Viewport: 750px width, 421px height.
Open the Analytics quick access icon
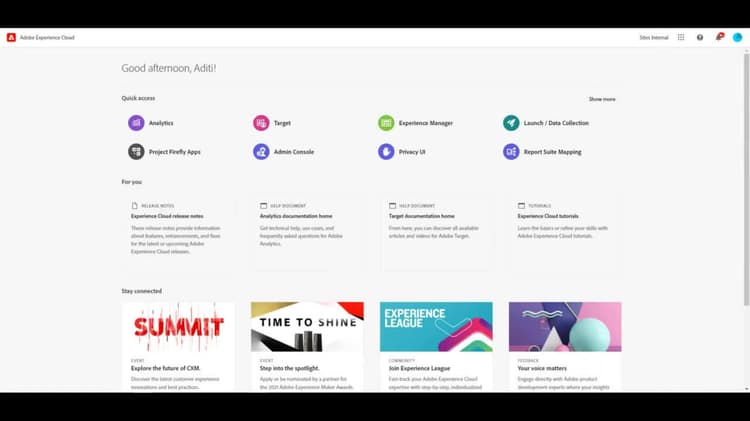[136, 123]
